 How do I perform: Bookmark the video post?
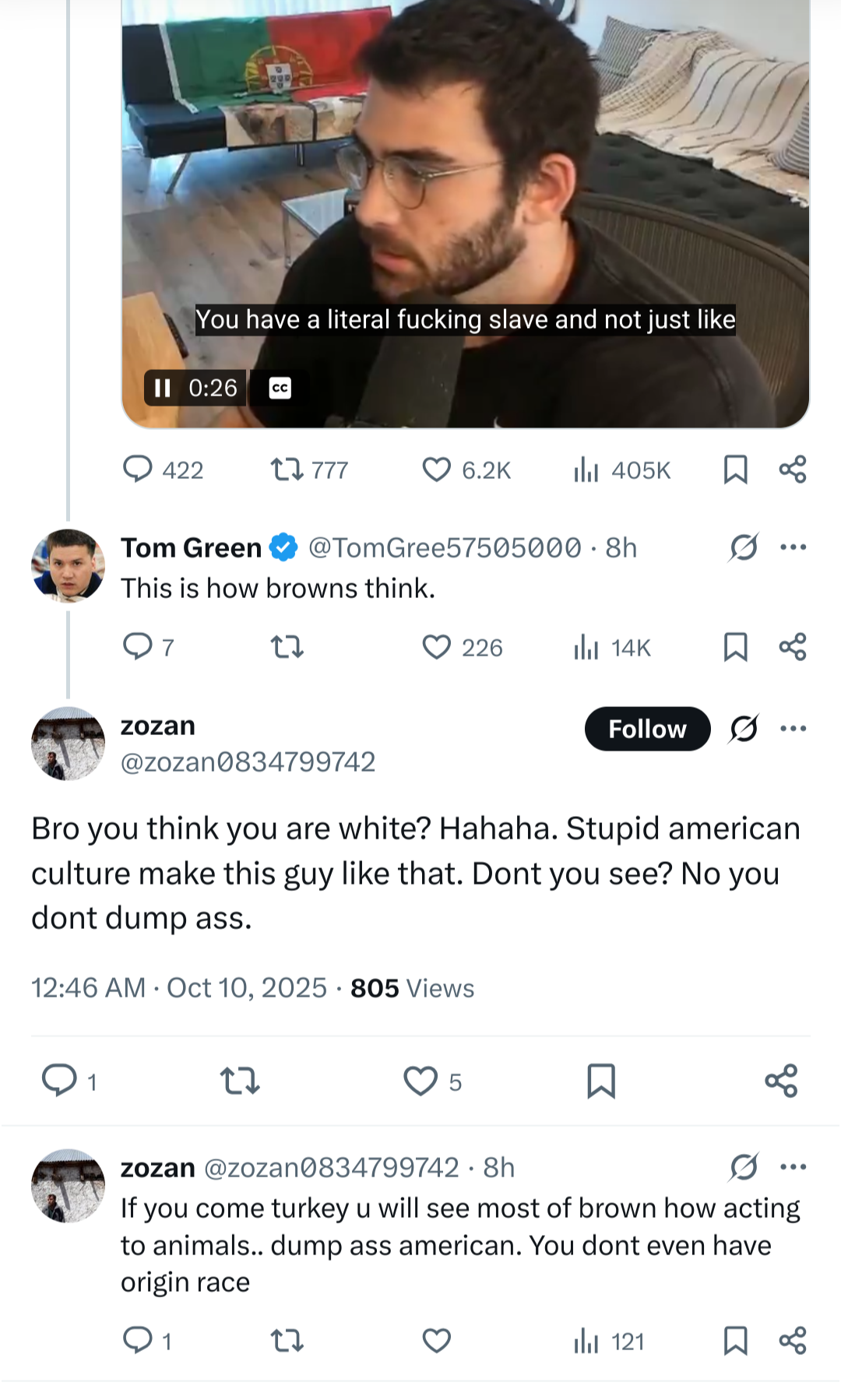point(735,470)
